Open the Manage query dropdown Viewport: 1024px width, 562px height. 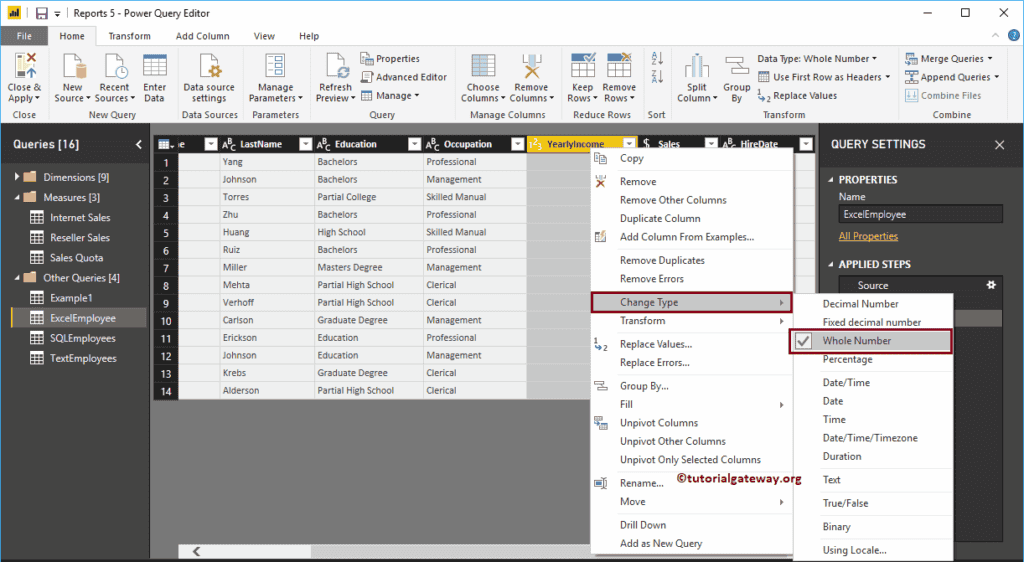click(x=390, y=96)
